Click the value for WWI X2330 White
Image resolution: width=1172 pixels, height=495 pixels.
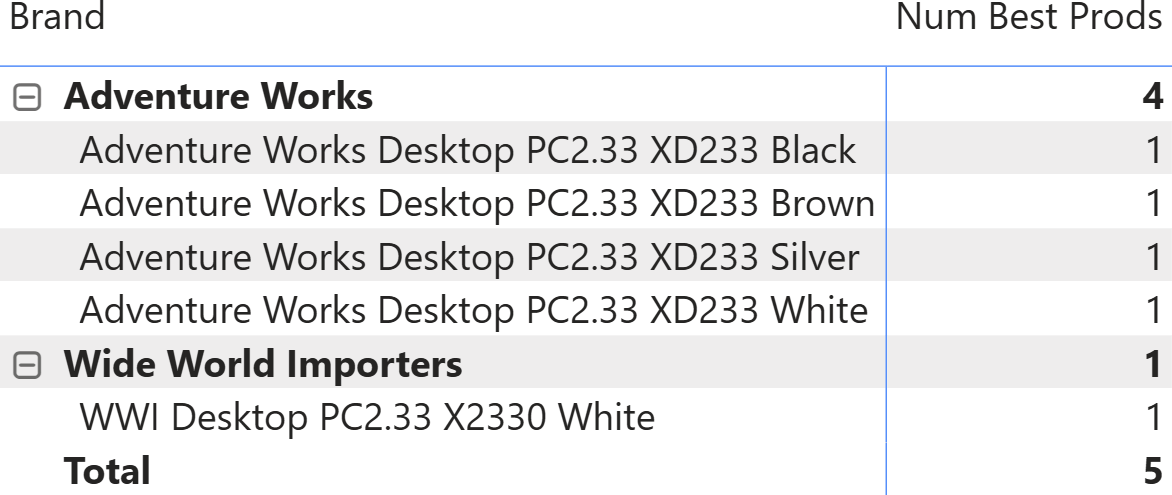tap(1154, 417)
